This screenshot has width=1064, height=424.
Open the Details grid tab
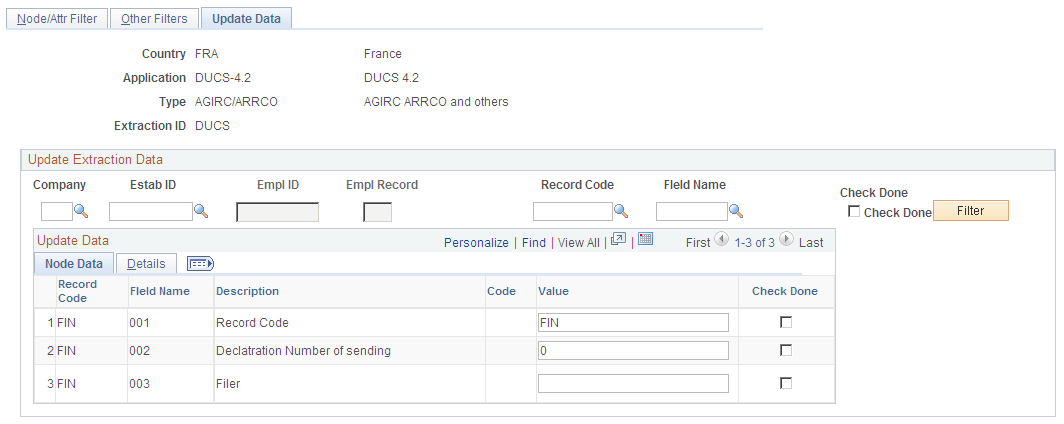146,264
